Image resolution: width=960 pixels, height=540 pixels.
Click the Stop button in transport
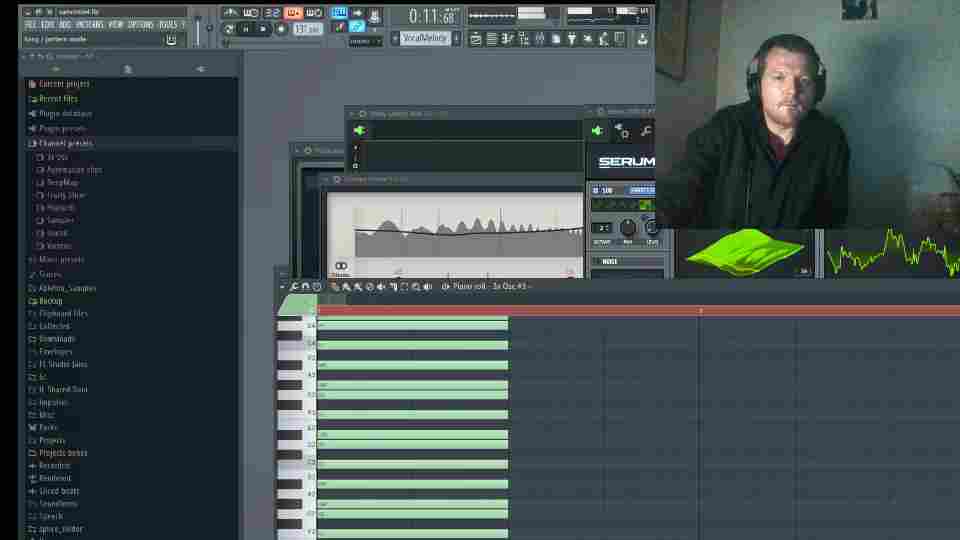tap(263, 29)
